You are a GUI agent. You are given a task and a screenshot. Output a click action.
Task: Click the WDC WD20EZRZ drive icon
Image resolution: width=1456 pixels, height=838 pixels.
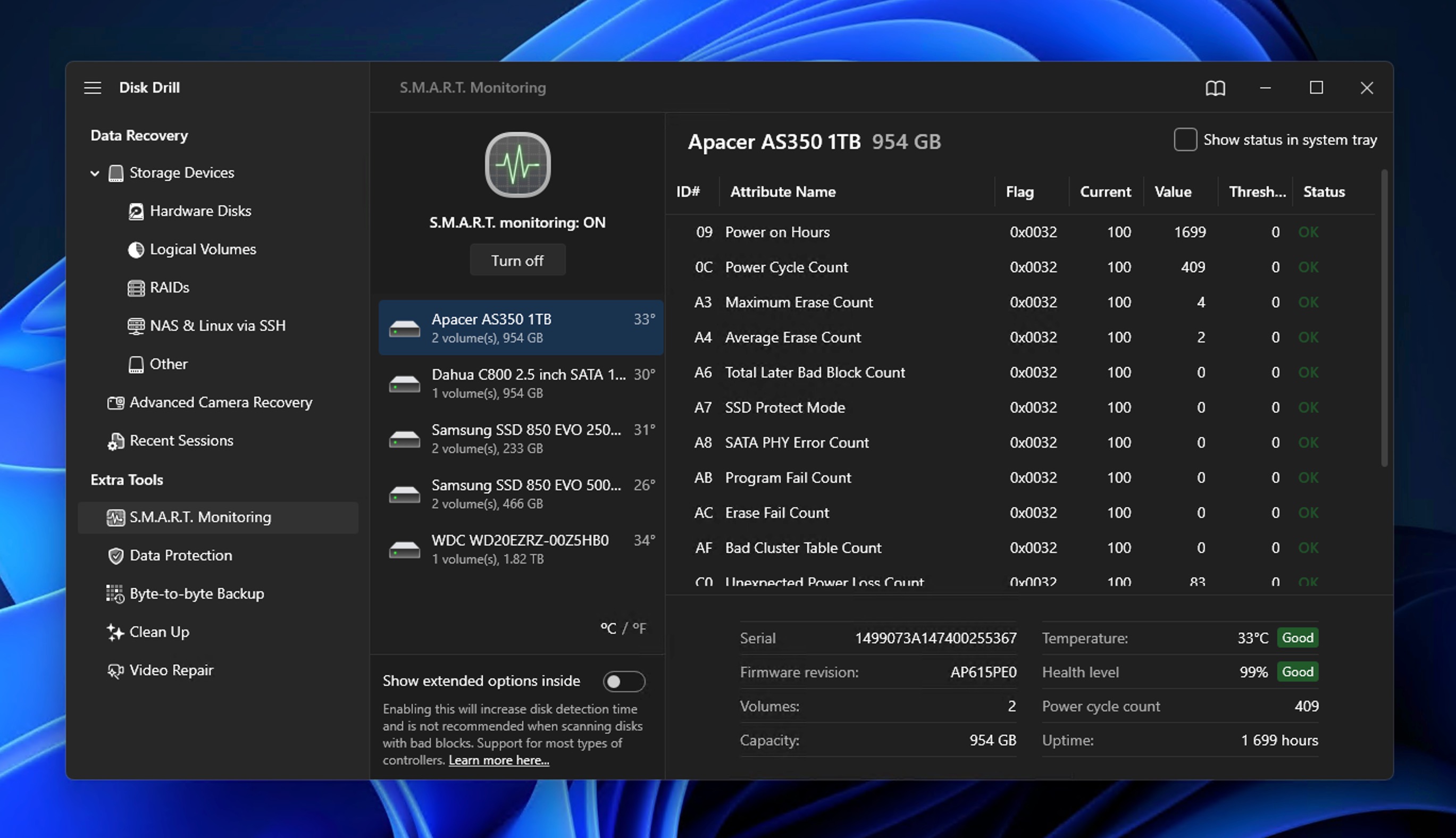[405, 549]
